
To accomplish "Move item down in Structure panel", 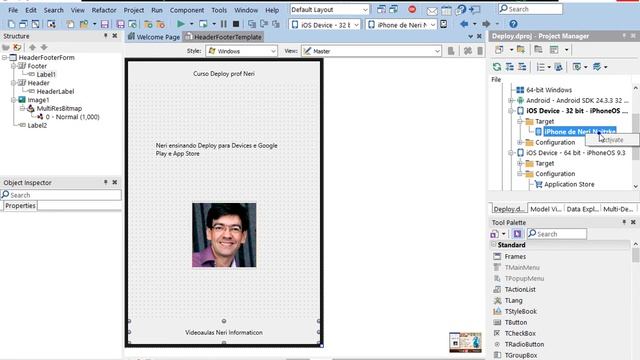I will click(44, 47).
